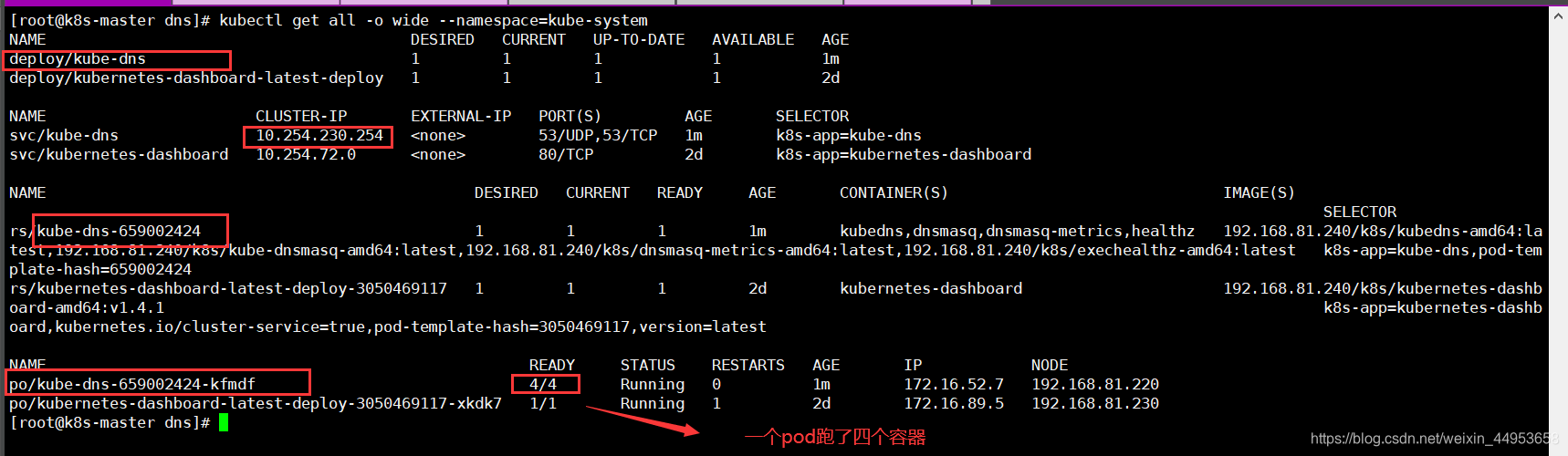Click containers list 'kubedns,dnsmasq,dnsmasq-metrics,healthz'
Screen dimensions: 1568x456
coord(1018,231)
